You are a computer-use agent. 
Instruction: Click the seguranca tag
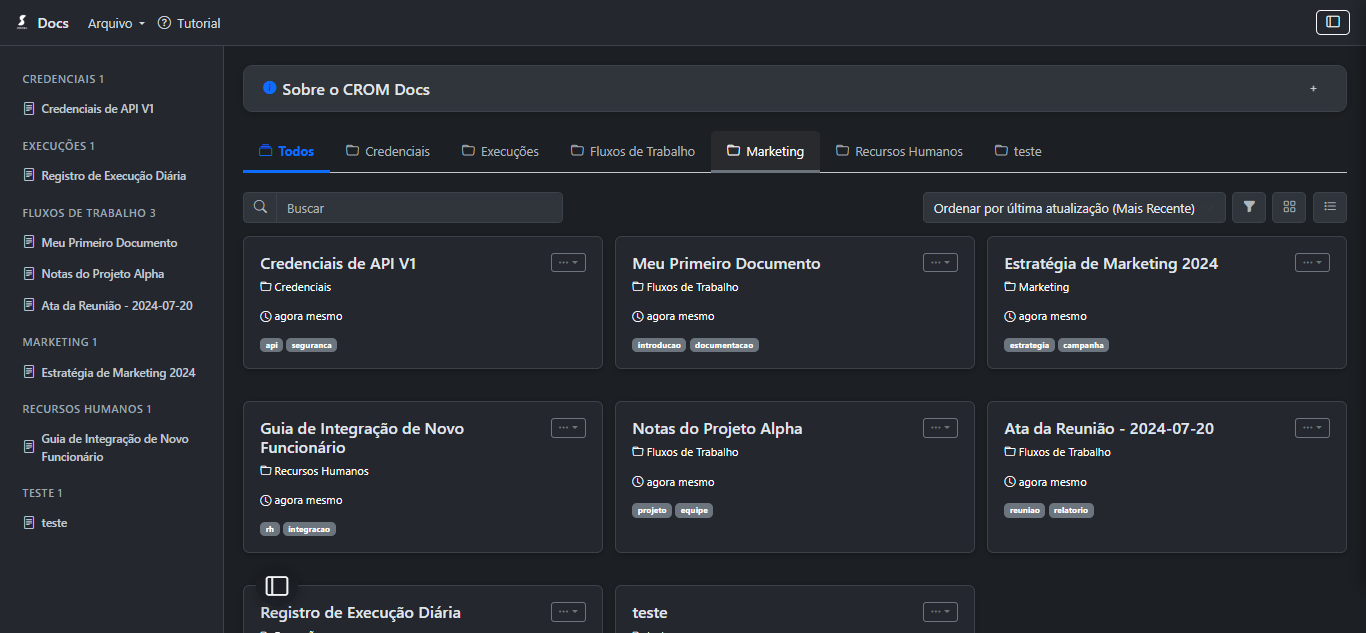(312, 345)
